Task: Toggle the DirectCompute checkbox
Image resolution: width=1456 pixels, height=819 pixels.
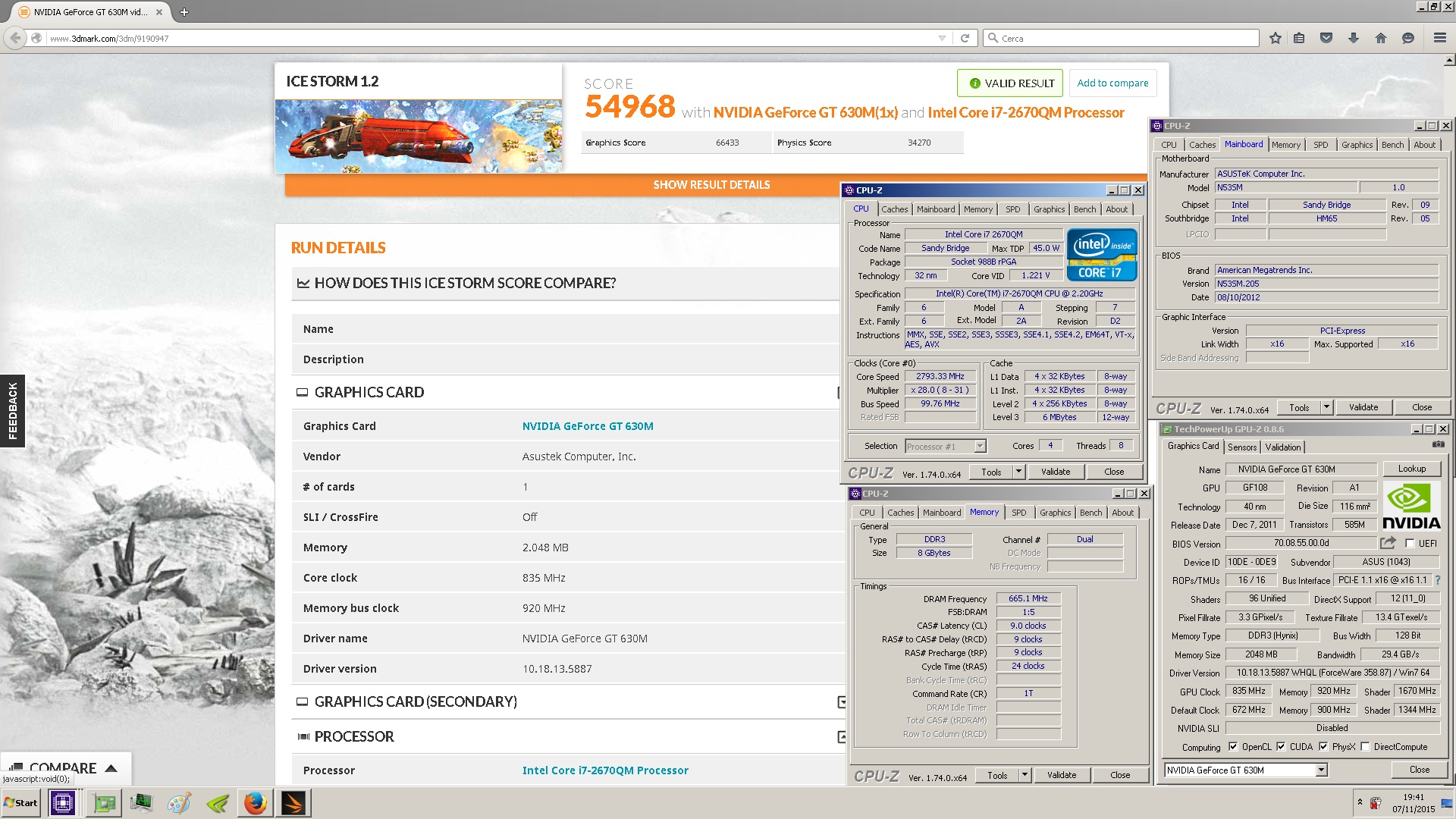Action: [1365, 747]
